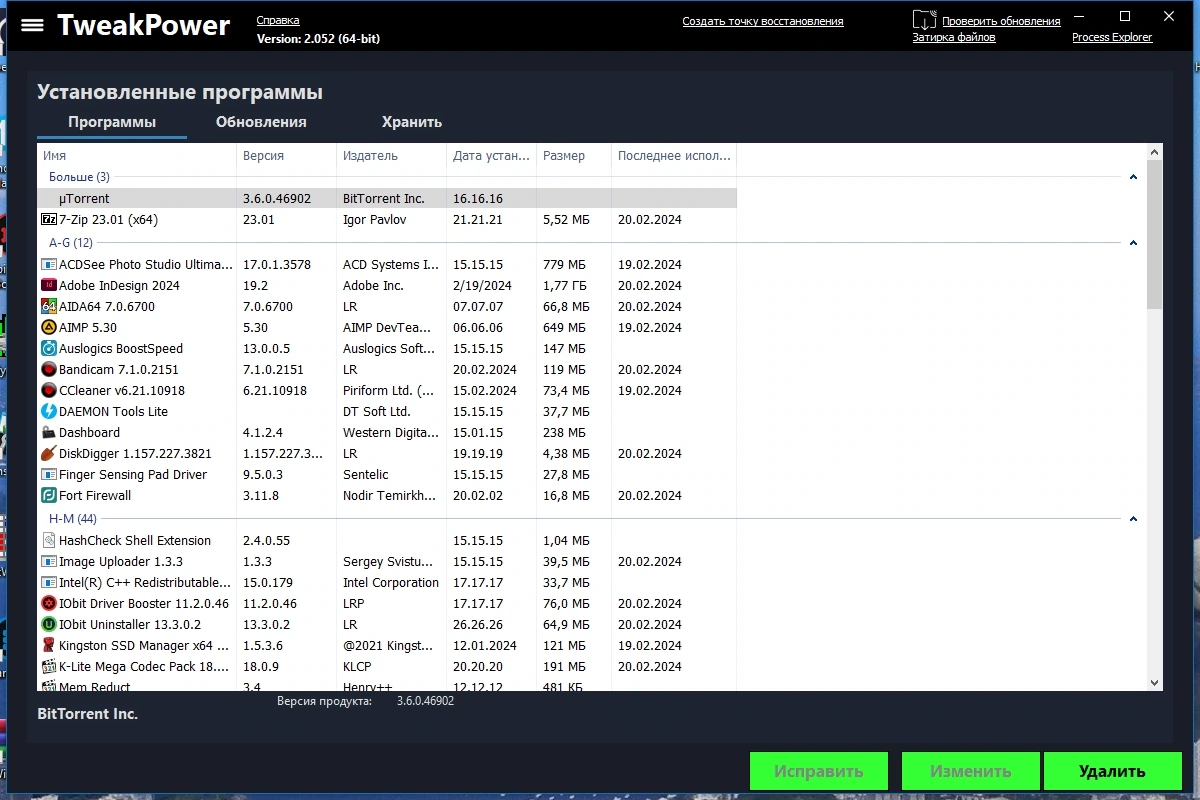Click the program list scrollbar thumb
Screen dimensions: 1200x800
pyautogui.click(x=1155, y=235)
